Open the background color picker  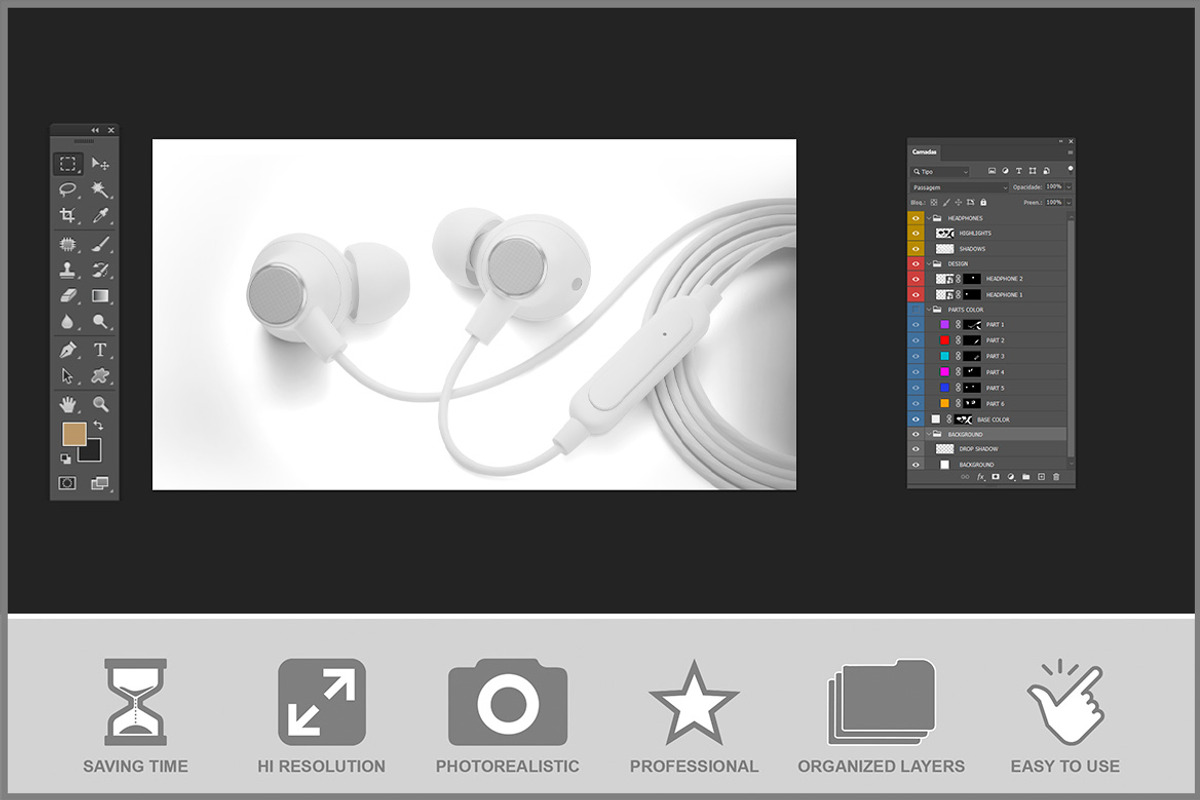click(x=92, y=454)
